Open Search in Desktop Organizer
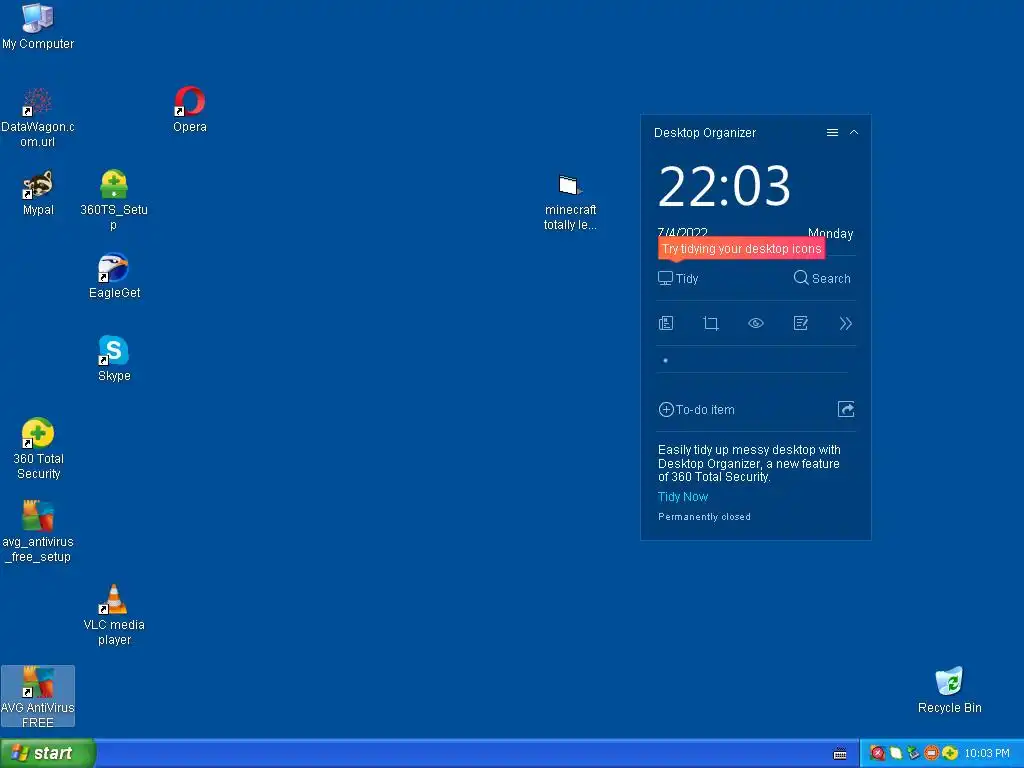 822,278
